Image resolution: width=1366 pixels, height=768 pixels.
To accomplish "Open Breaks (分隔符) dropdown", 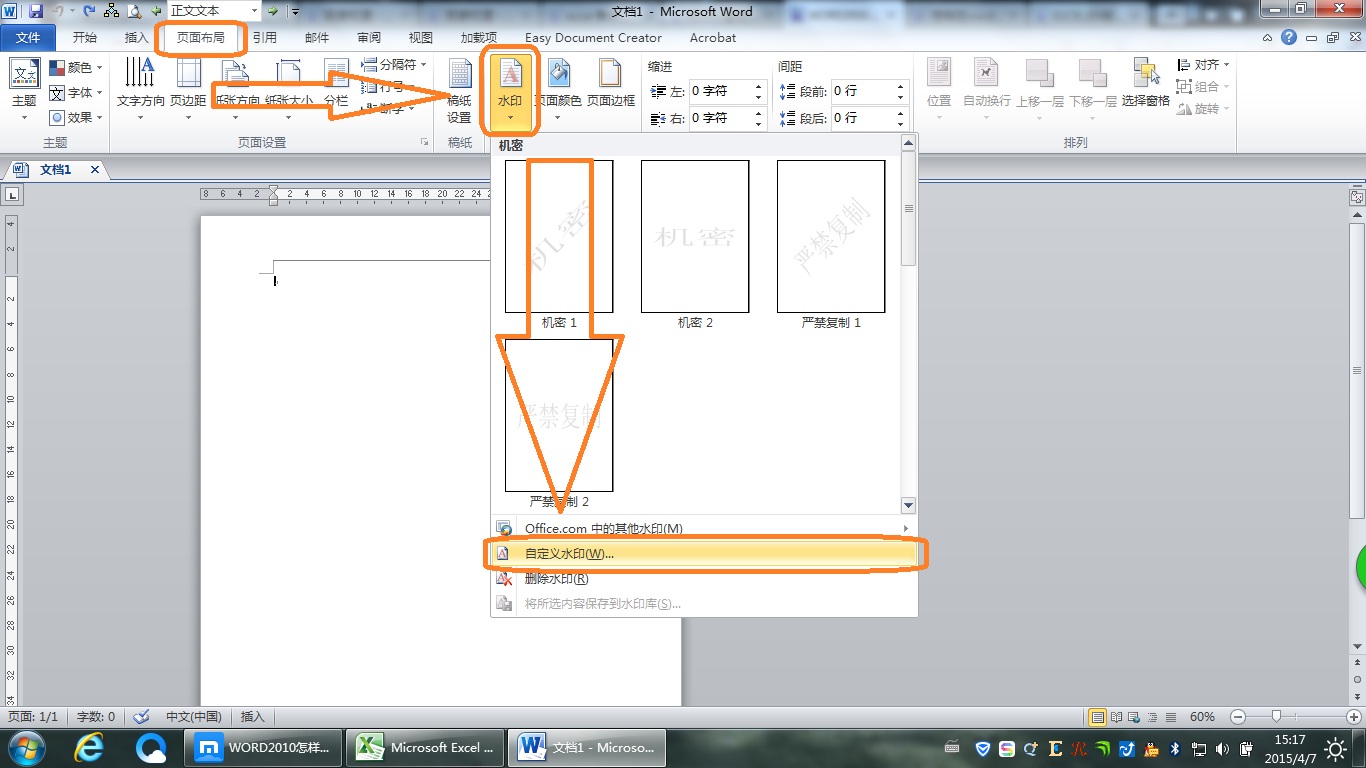I will coord(393,65).
